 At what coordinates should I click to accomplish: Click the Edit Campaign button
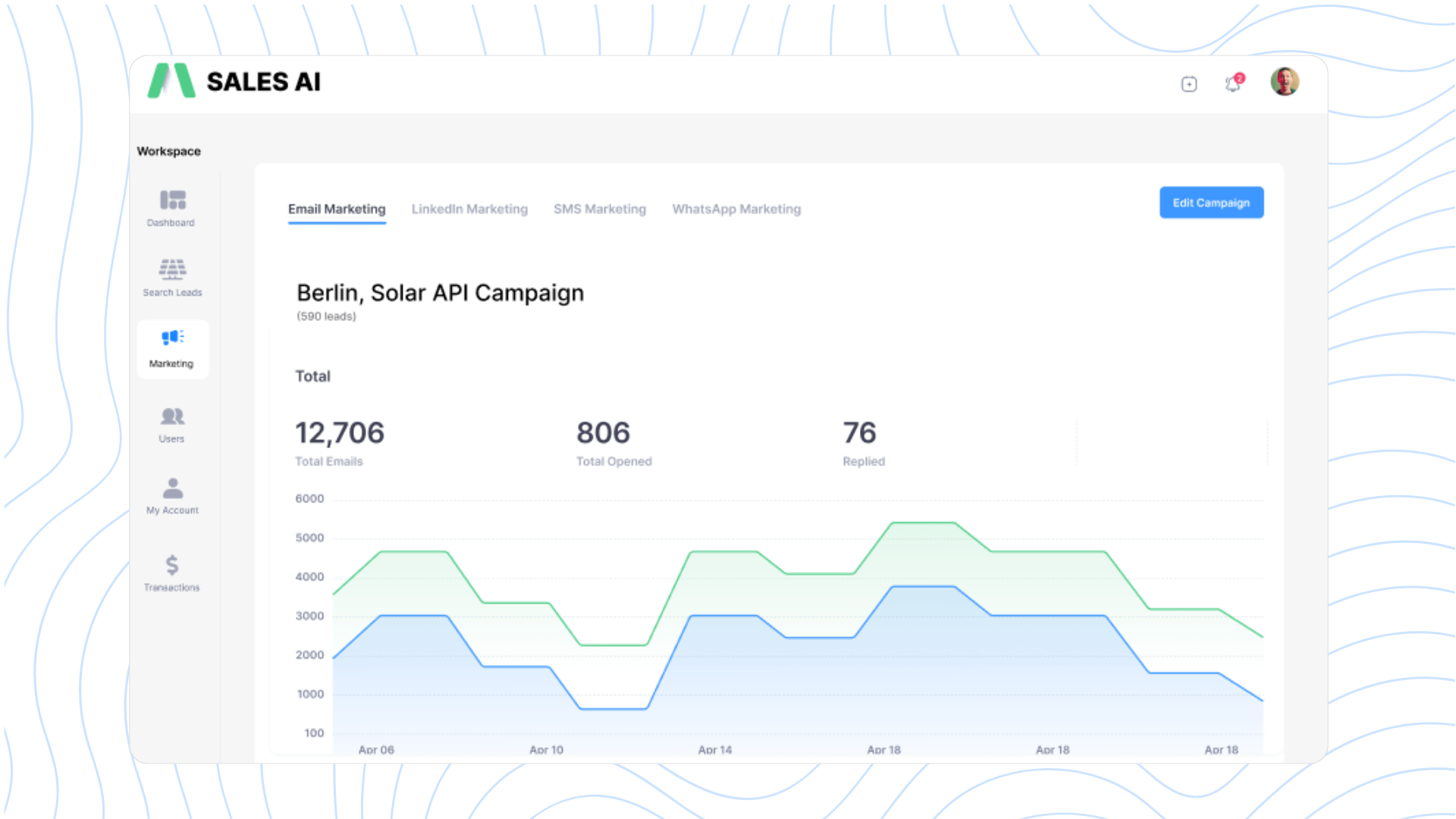[x=1211, y=202]
